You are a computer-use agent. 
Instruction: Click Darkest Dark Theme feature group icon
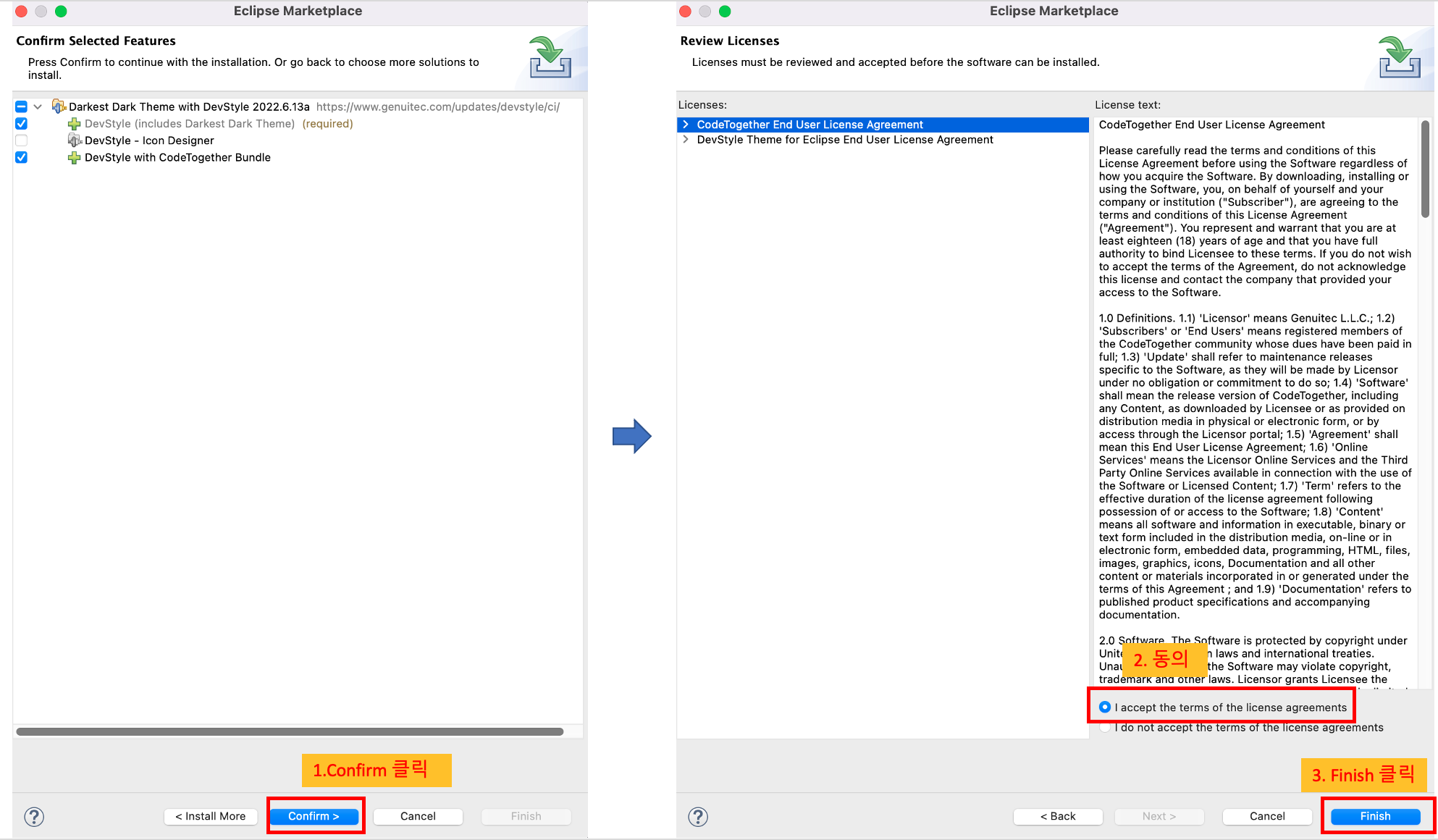click(x=59, y=106)
